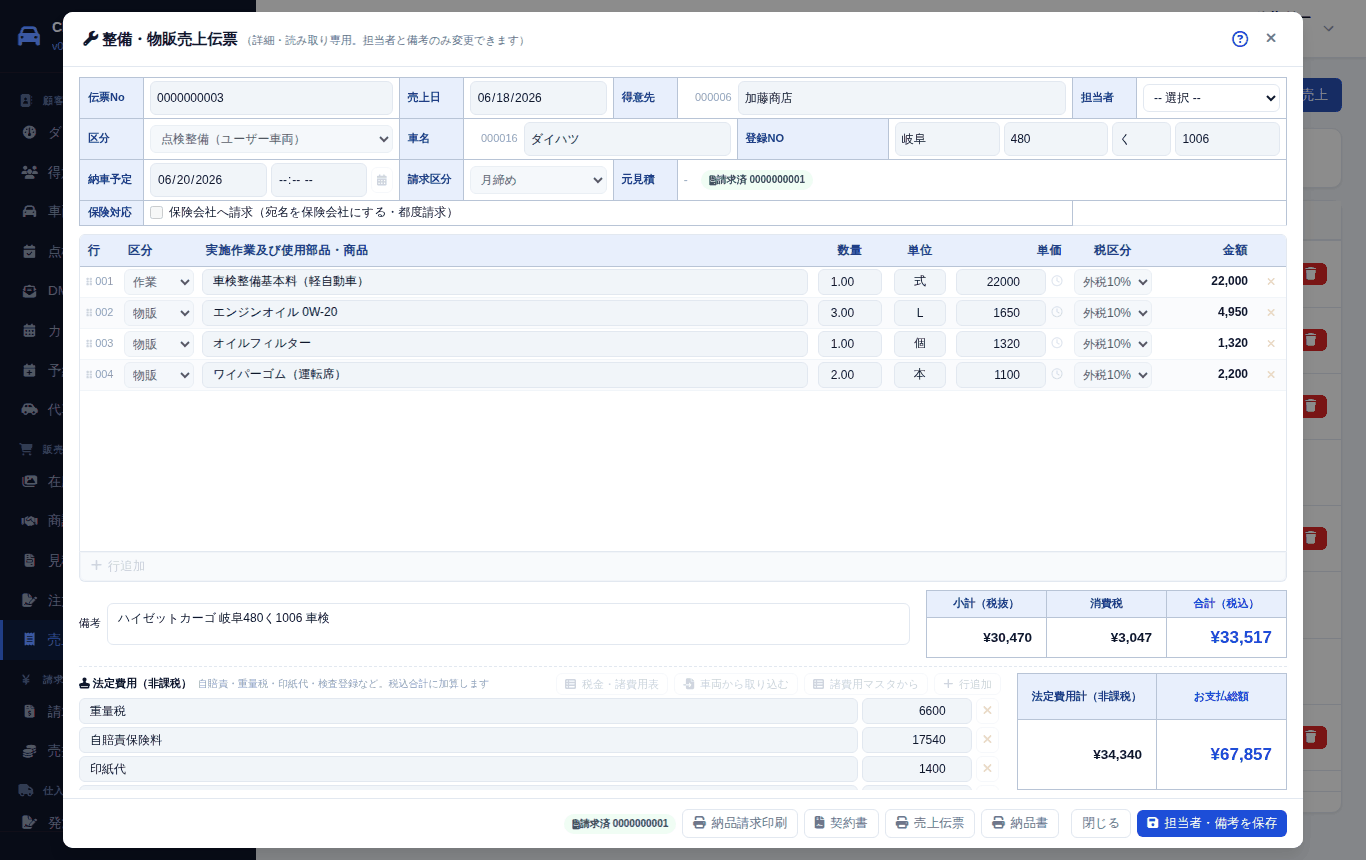The image size is (1366, 860).
Task: Click the 得意先 field showing 加藤商店
Action: 902,98
